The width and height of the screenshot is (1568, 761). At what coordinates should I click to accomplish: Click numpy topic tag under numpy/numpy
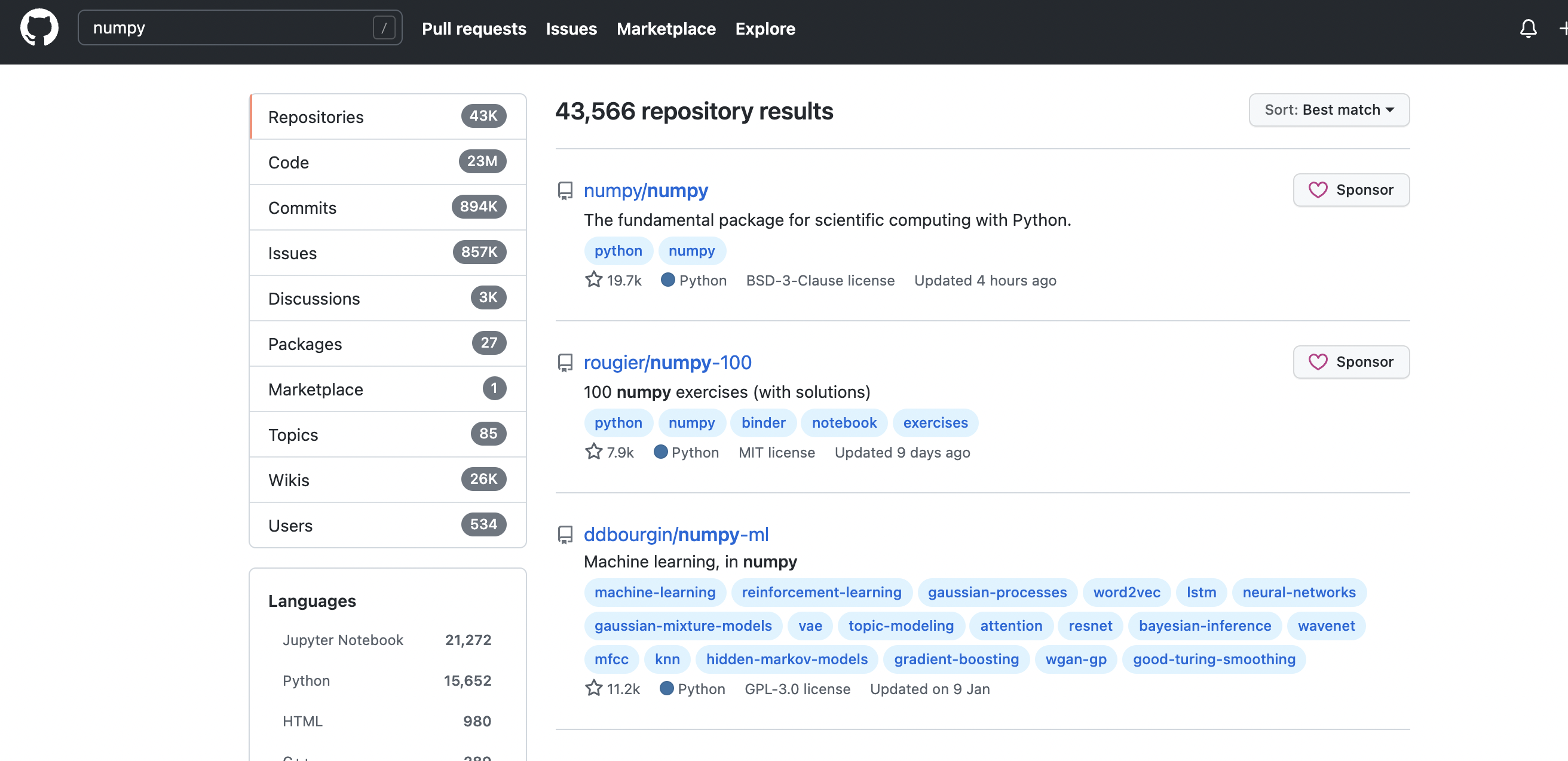click(x=691, y=251)
